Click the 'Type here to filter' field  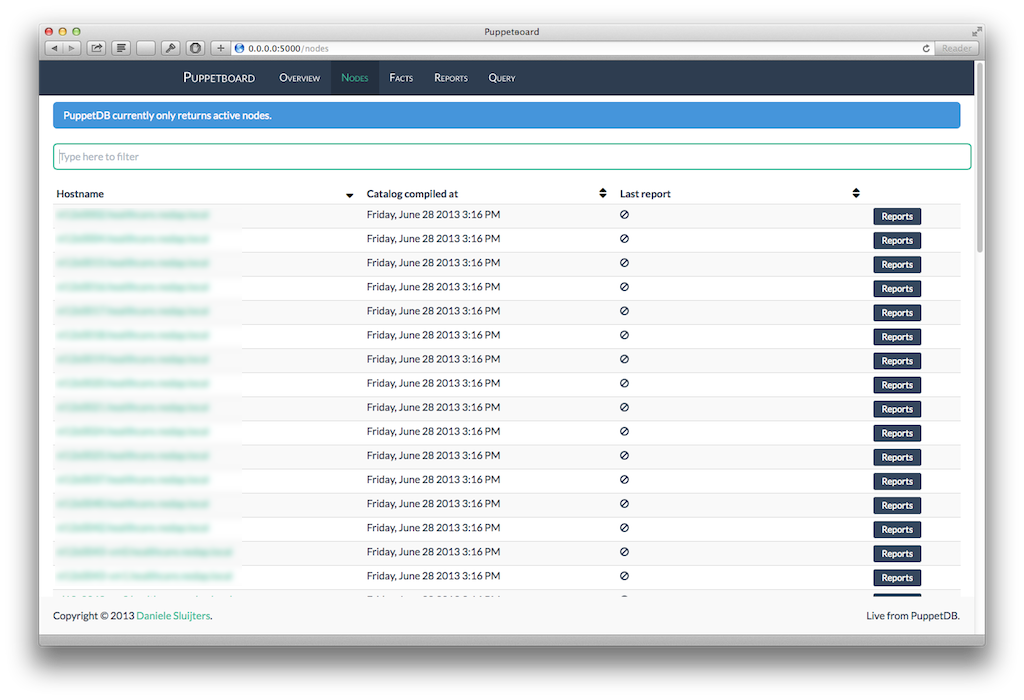click(511, 157)
